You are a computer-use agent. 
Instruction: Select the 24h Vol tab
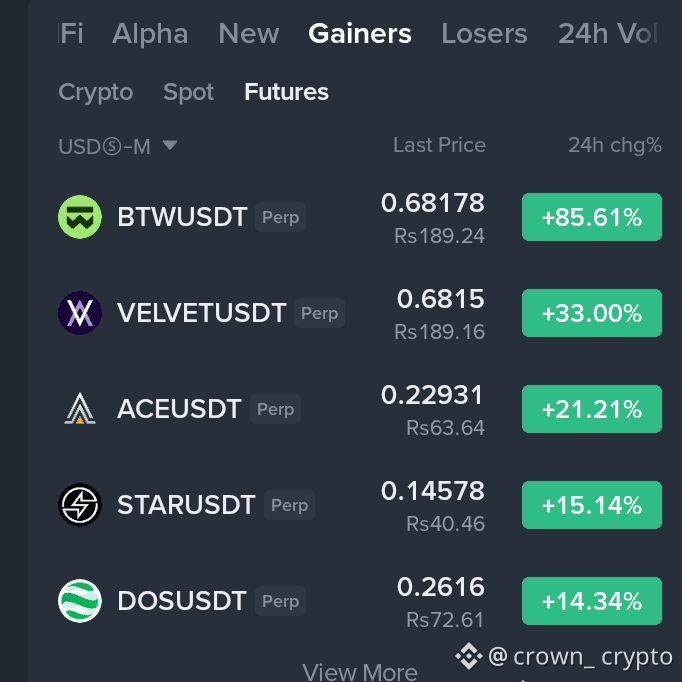click(608, 33)
